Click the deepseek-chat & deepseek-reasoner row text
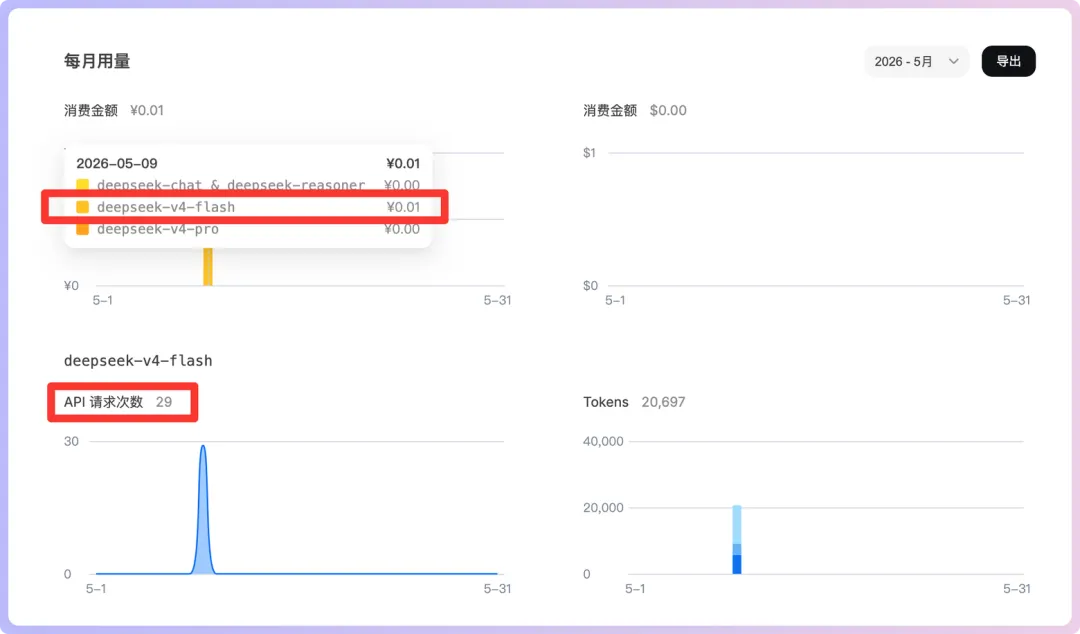 click(231, 185)
